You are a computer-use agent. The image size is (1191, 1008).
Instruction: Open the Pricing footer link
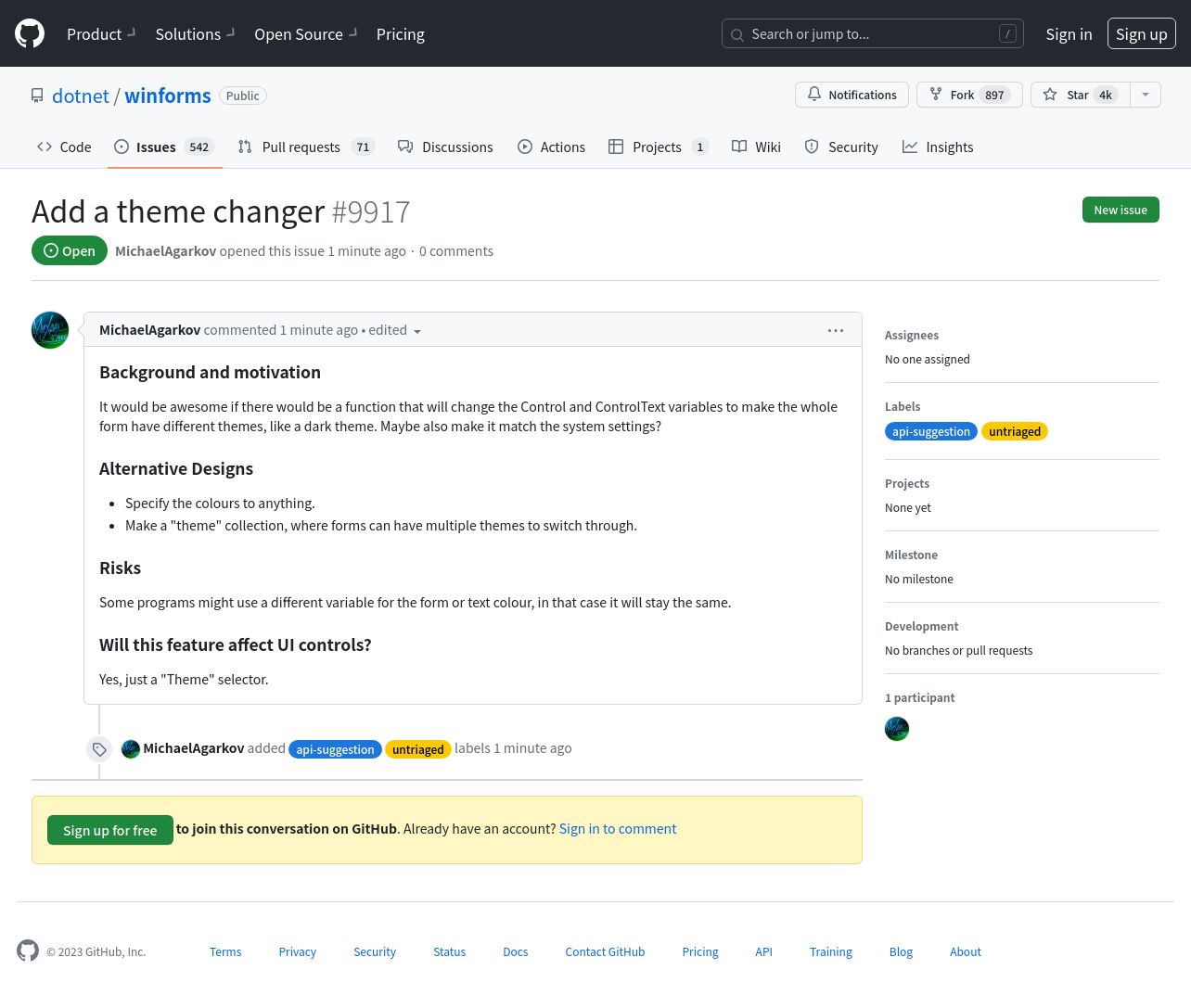click(700, 952)
